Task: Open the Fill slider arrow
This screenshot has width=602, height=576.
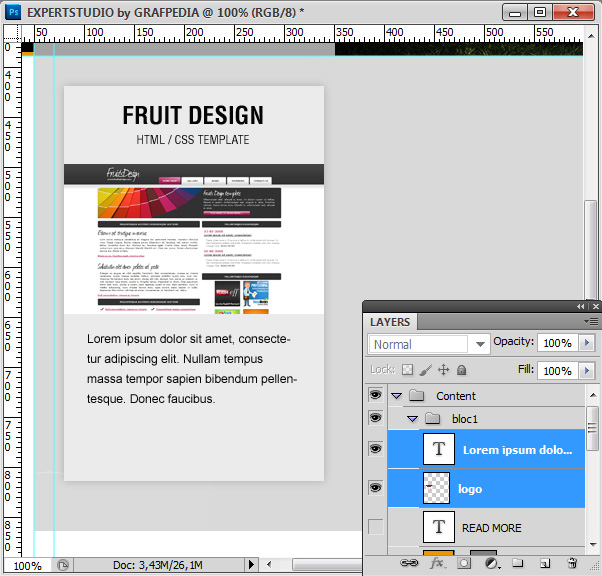Action: [586, 370]
